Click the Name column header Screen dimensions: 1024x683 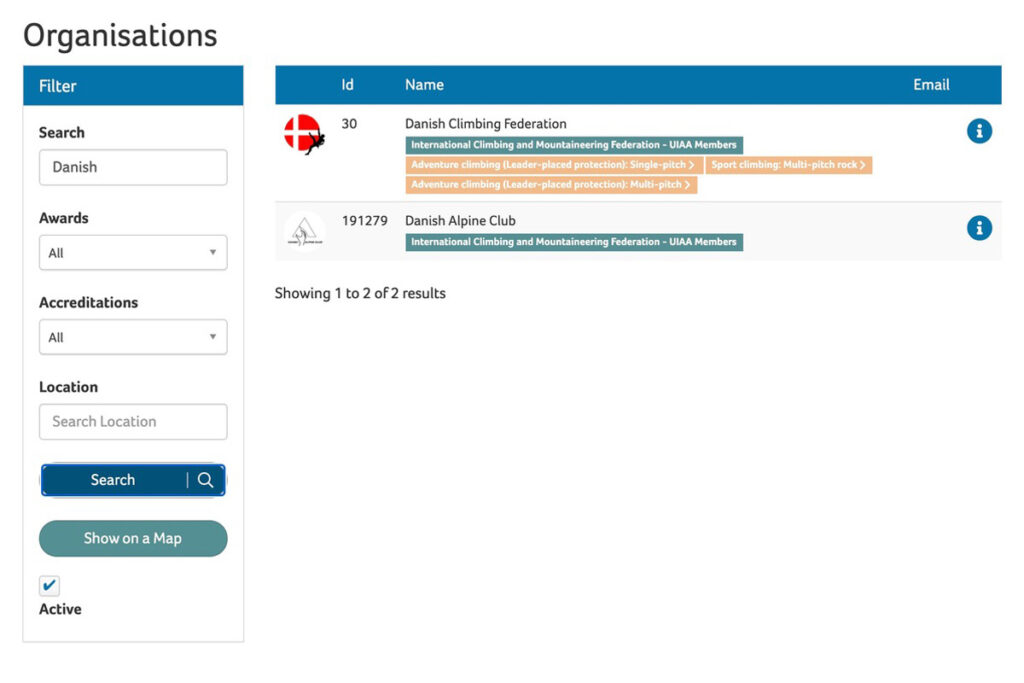click(x=424, y=85)
